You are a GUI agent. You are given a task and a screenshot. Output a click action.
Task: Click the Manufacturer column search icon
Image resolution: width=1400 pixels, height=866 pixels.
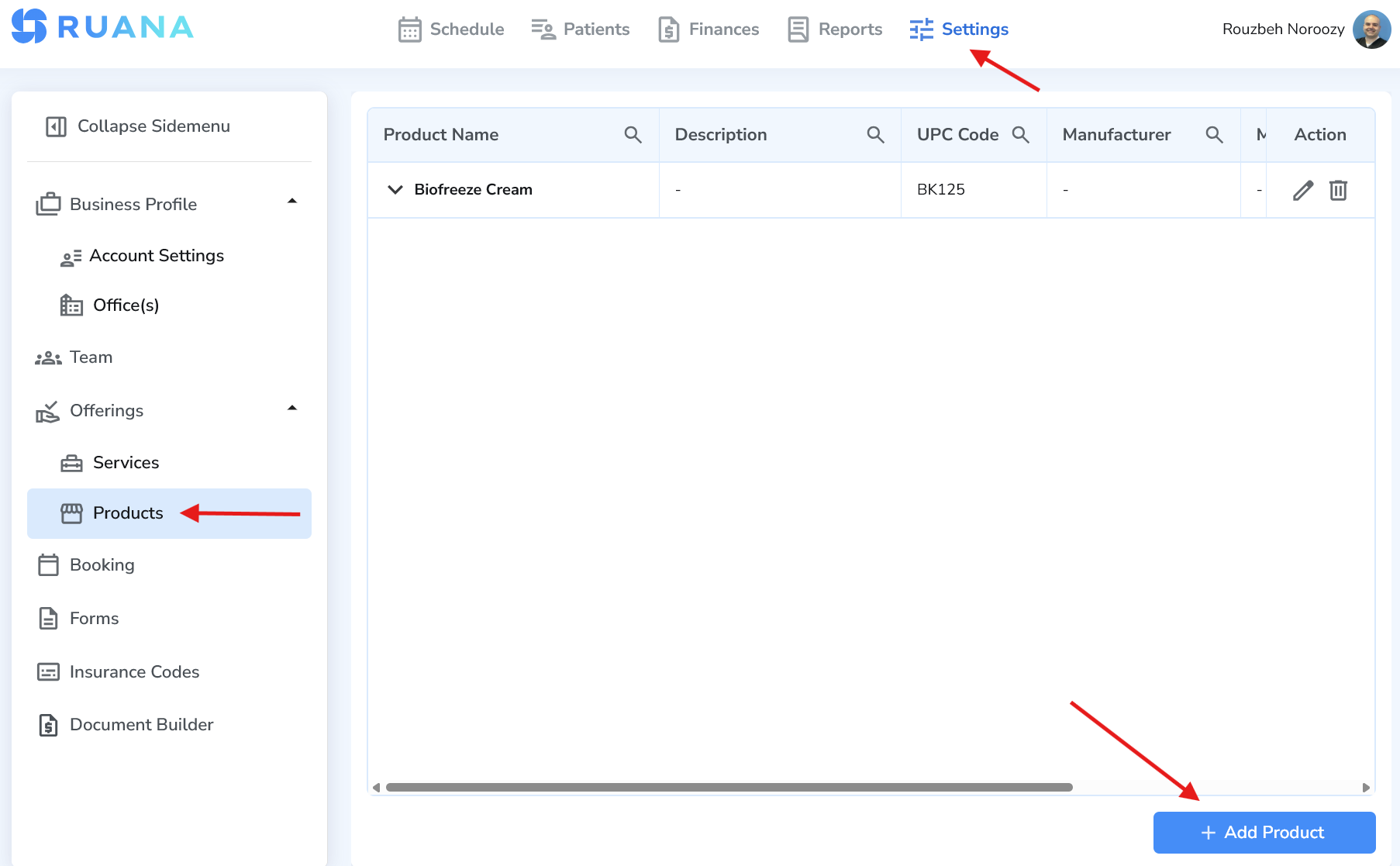[1214, 135]
